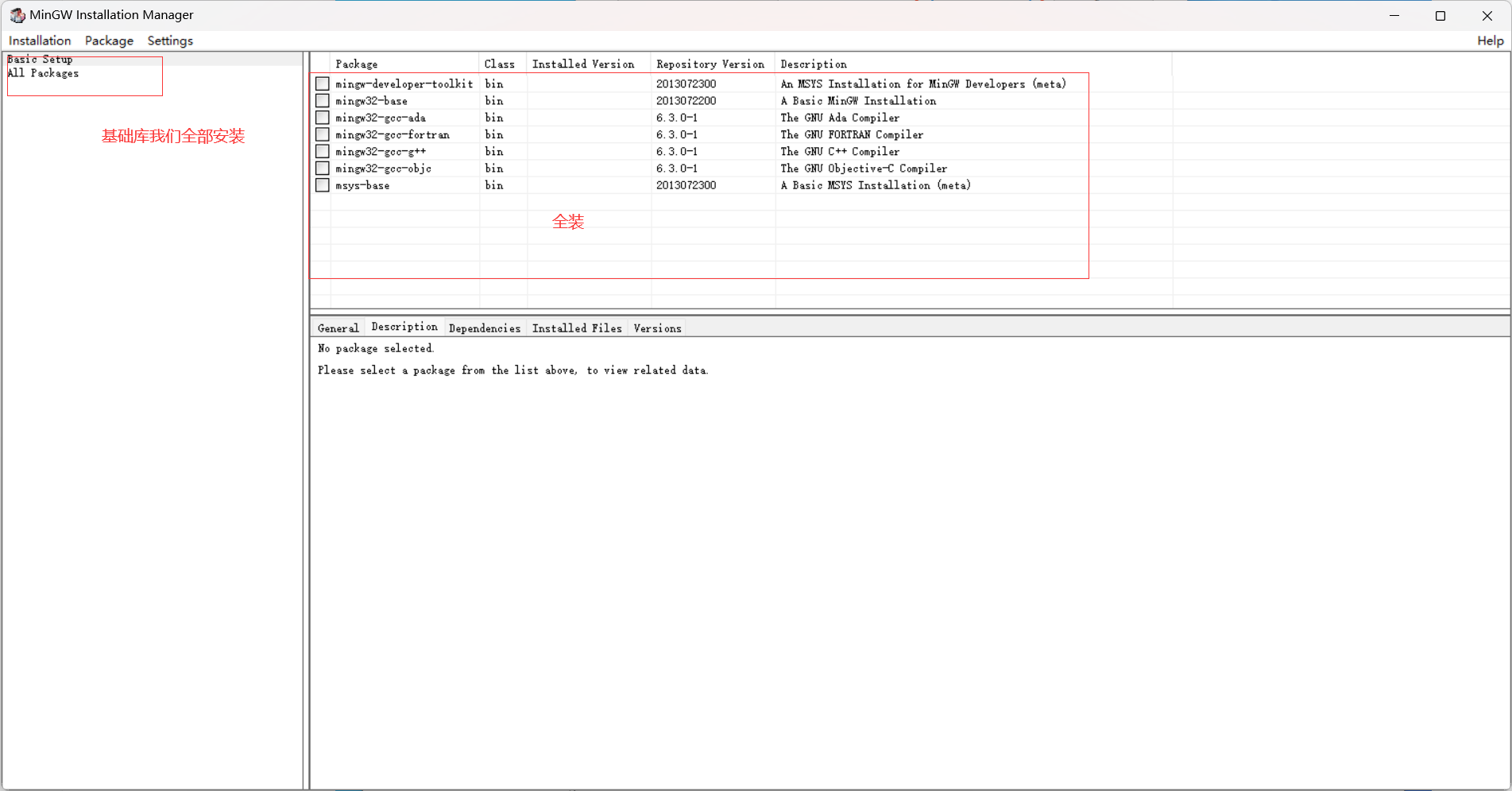This screenshot has height=791, width=1512.
Task: Select the mingw32-gcc-fortran package name
Action: tap(393, 134)
